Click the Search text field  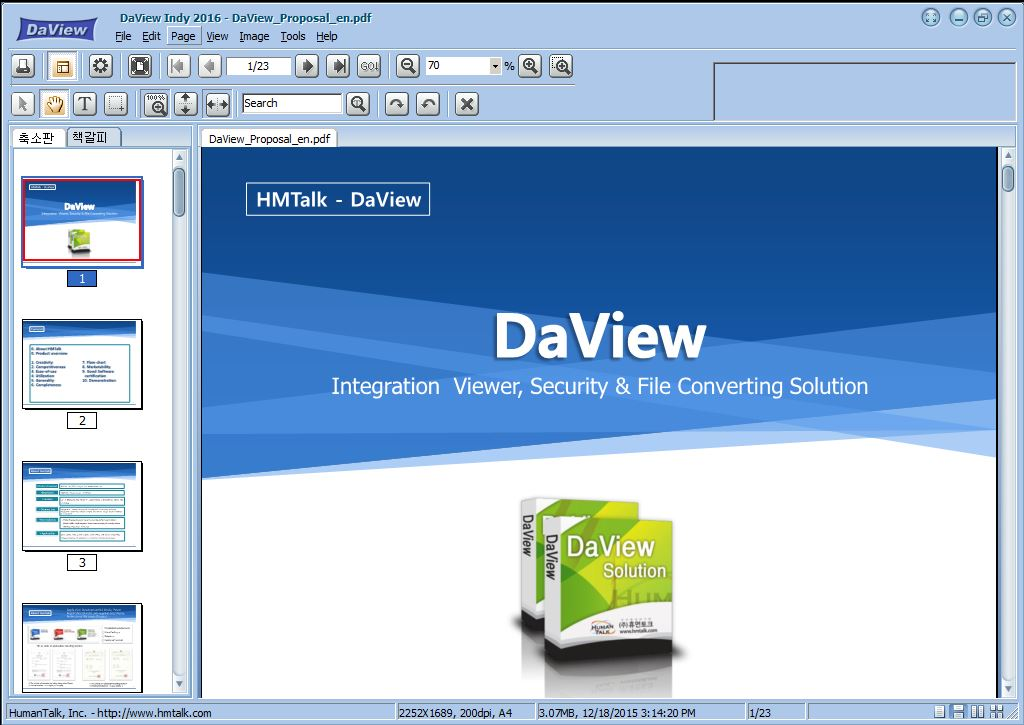click(292, 103)
